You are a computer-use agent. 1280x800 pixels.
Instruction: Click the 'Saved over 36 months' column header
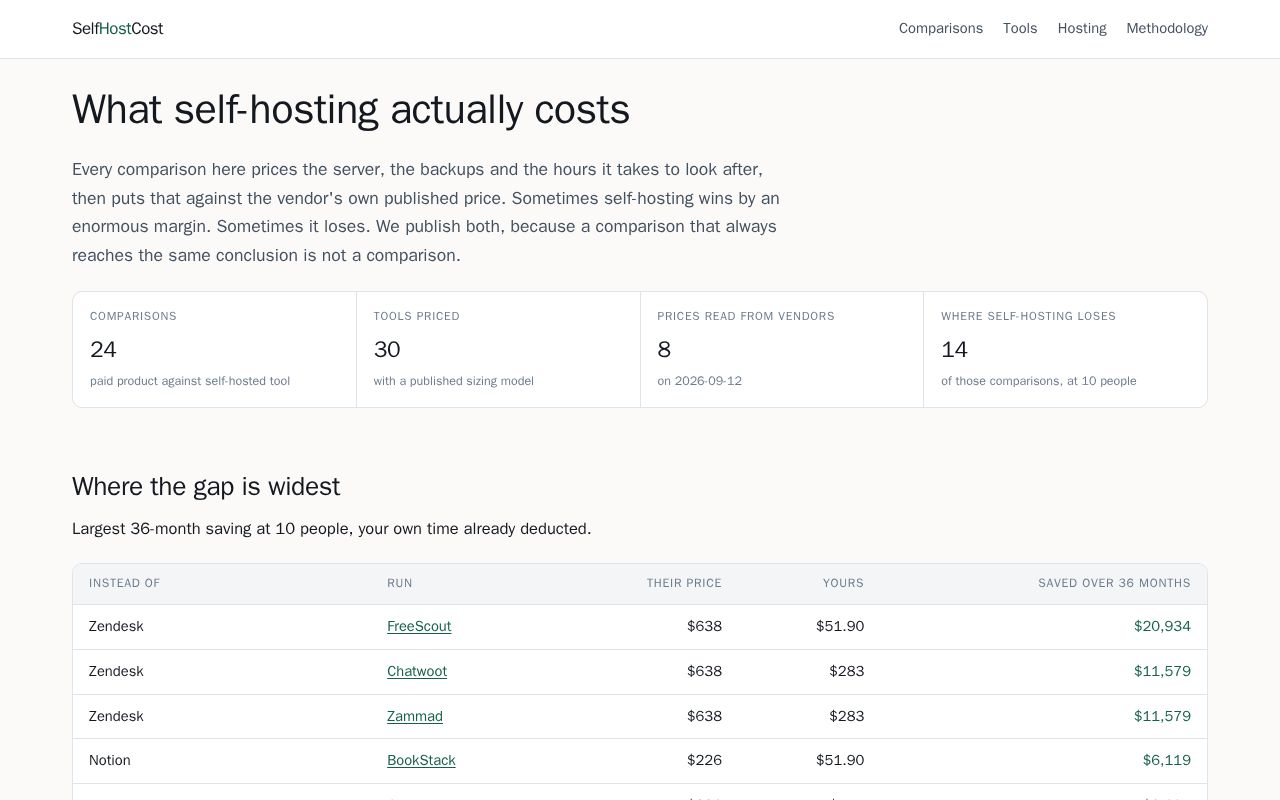1114,583
